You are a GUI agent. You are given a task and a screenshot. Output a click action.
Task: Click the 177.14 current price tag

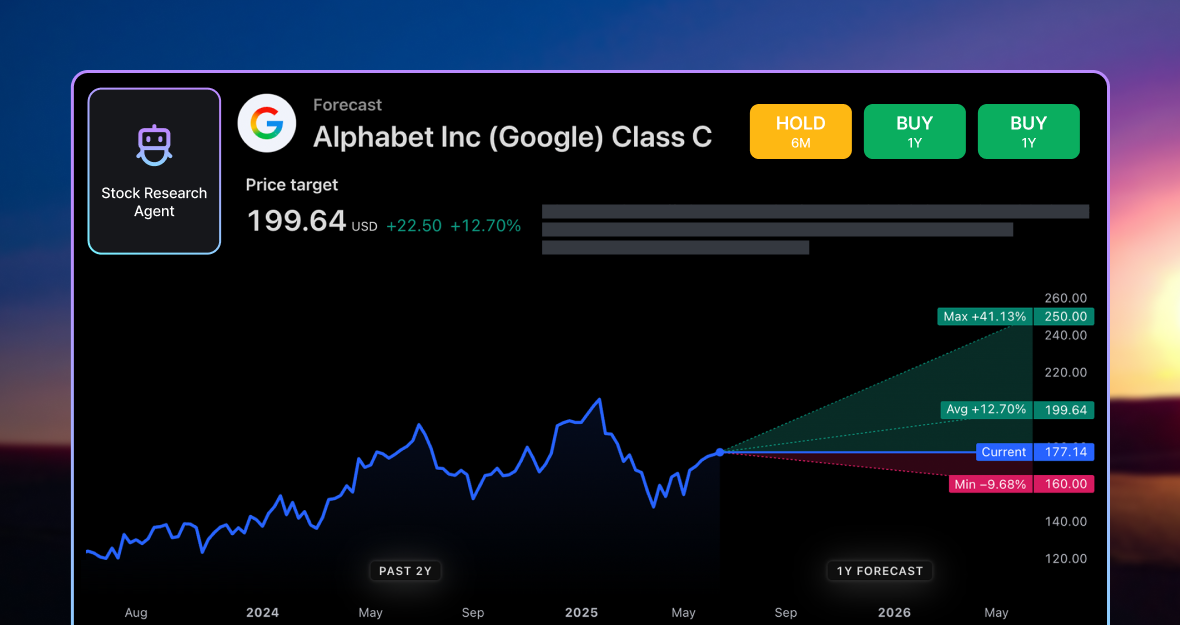point(1065,452)
